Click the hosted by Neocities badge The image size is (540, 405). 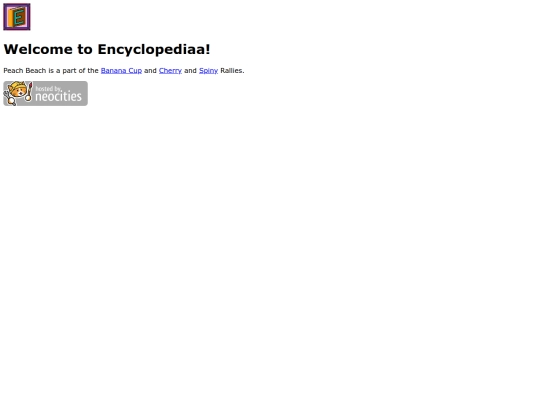(45, 93)
